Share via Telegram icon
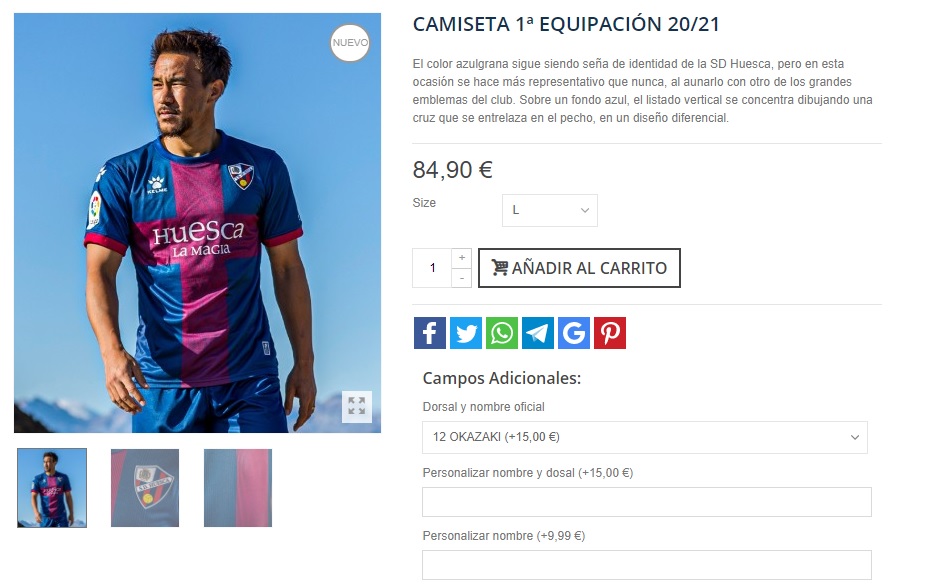Viewport: 929px width, 588px height. (x=538, y=333)
